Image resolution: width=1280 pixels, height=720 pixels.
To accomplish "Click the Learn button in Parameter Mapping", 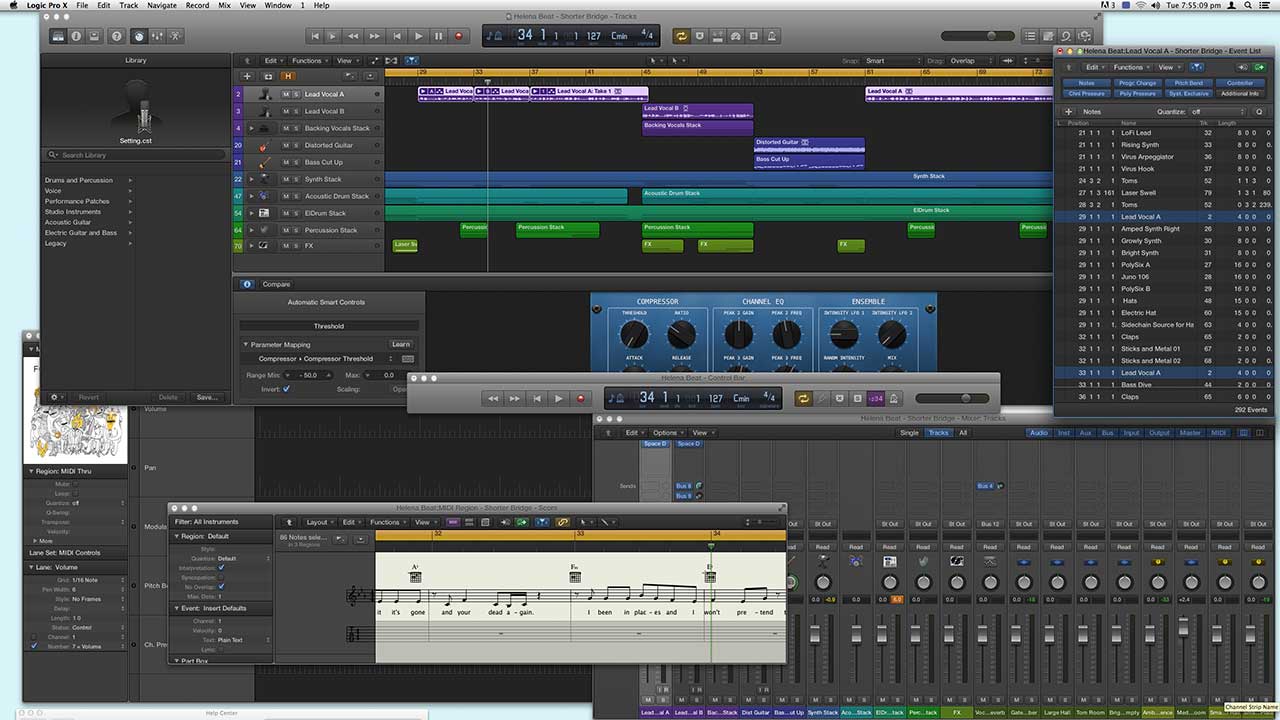I will coord(400,344).
